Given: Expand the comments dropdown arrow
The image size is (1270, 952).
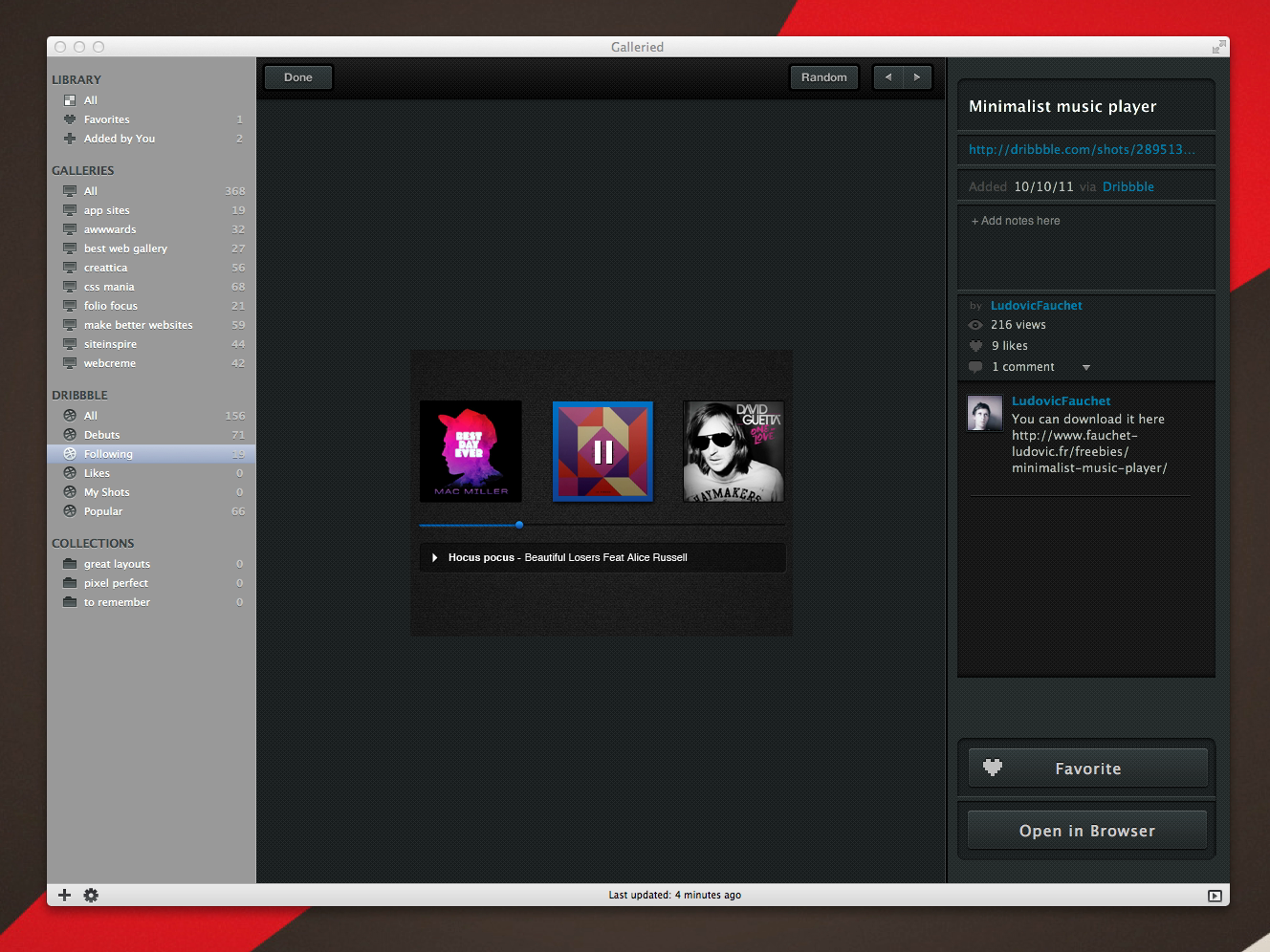Looking at the screenshot, I should 1085,367.
